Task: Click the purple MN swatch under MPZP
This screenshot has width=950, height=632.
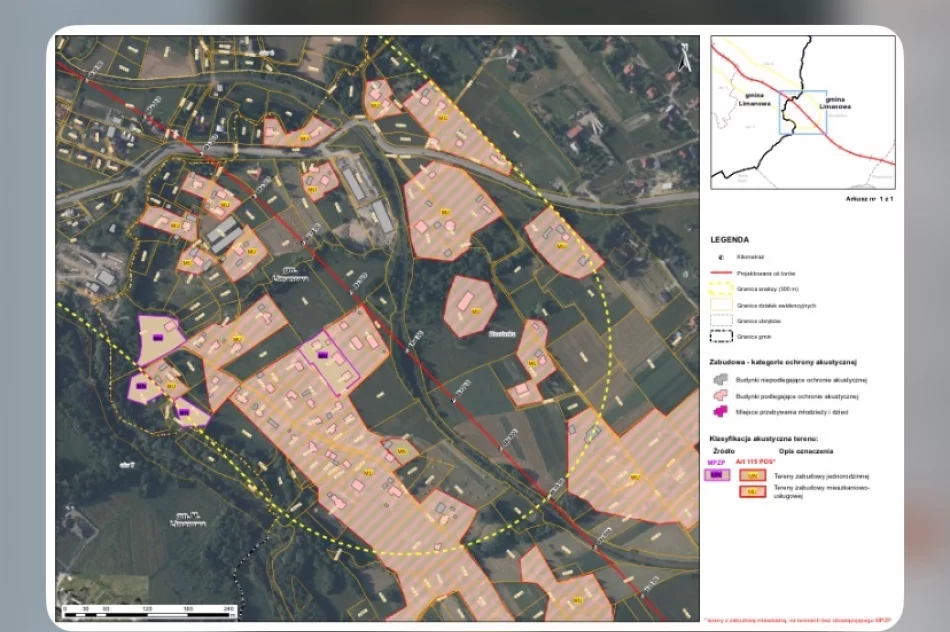Action: [x=717, y=476]
